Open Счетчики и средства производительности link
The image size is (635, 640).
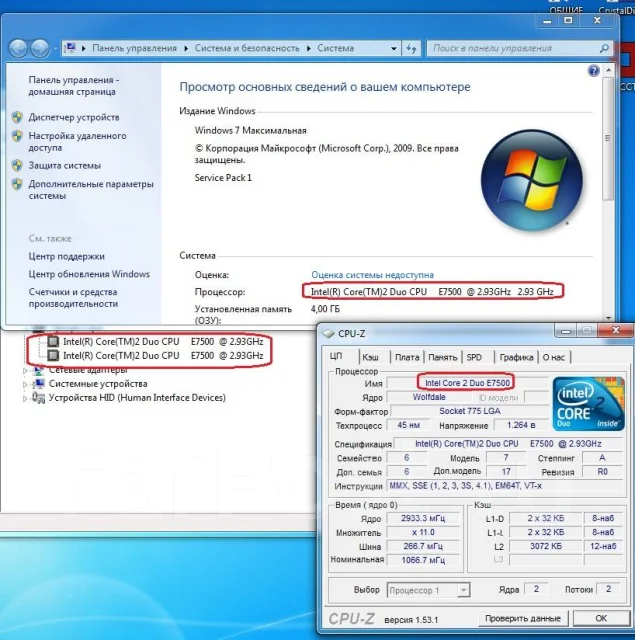tap(73, 298)
